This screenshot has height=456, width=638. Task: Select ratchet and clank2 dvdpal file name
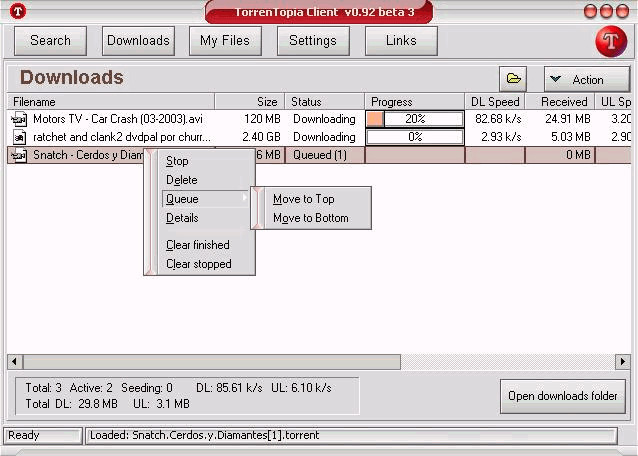[x=122, y=137]
